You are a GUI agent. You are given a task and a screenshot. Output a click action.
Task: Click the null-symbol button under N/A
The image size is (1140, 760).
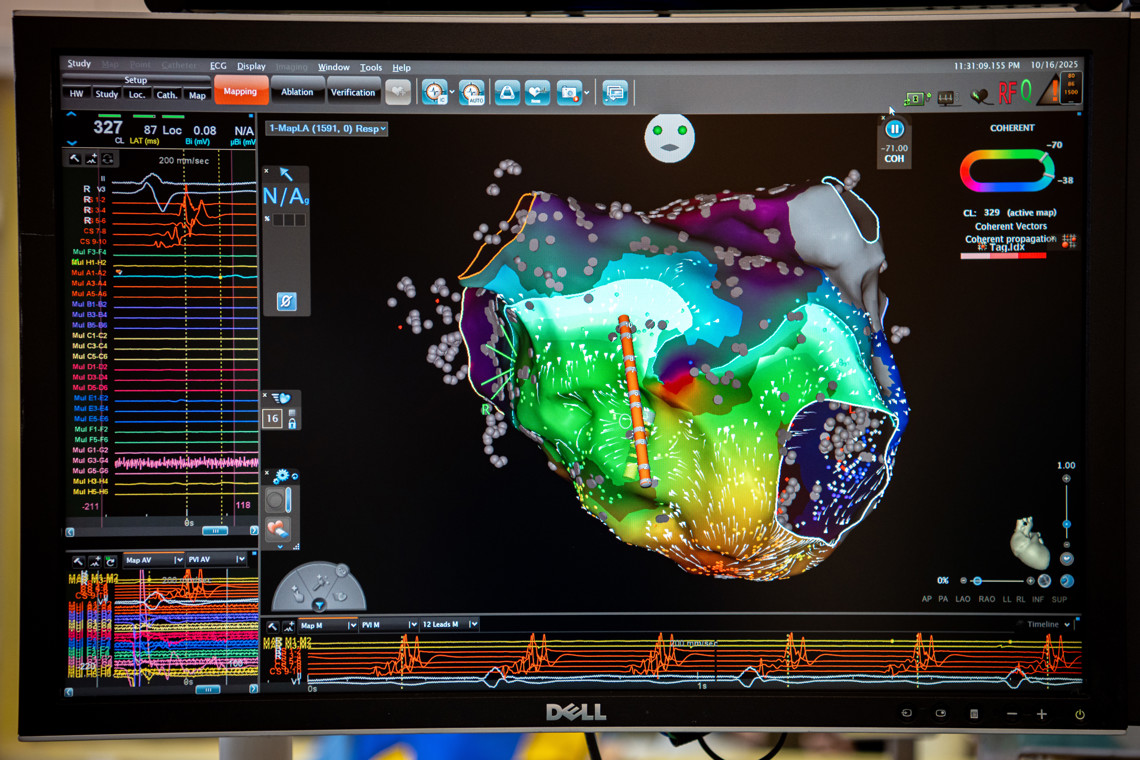pos(286,301)
